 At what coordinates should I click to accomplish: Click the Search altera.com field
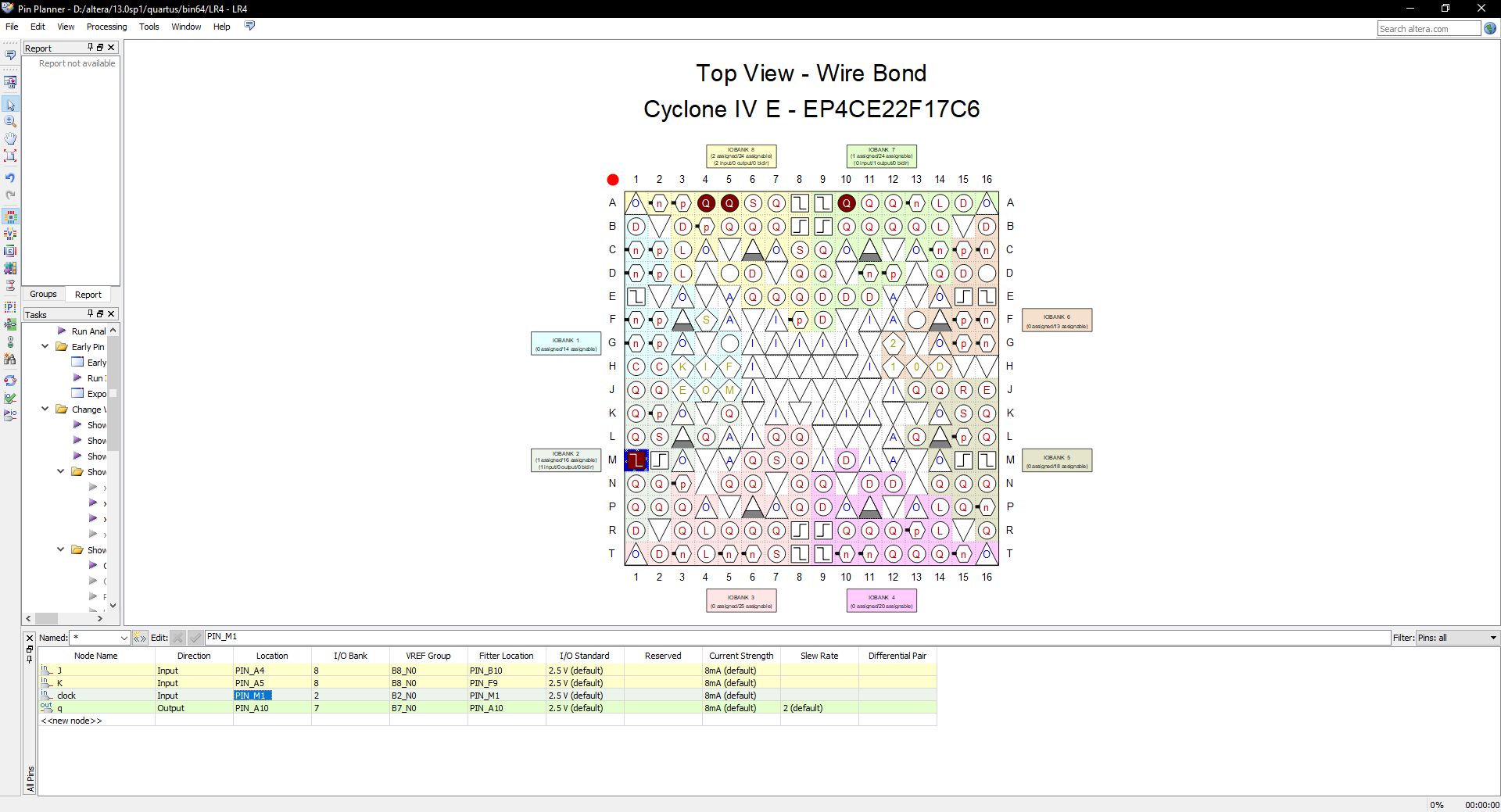[x=1429, y=29]
